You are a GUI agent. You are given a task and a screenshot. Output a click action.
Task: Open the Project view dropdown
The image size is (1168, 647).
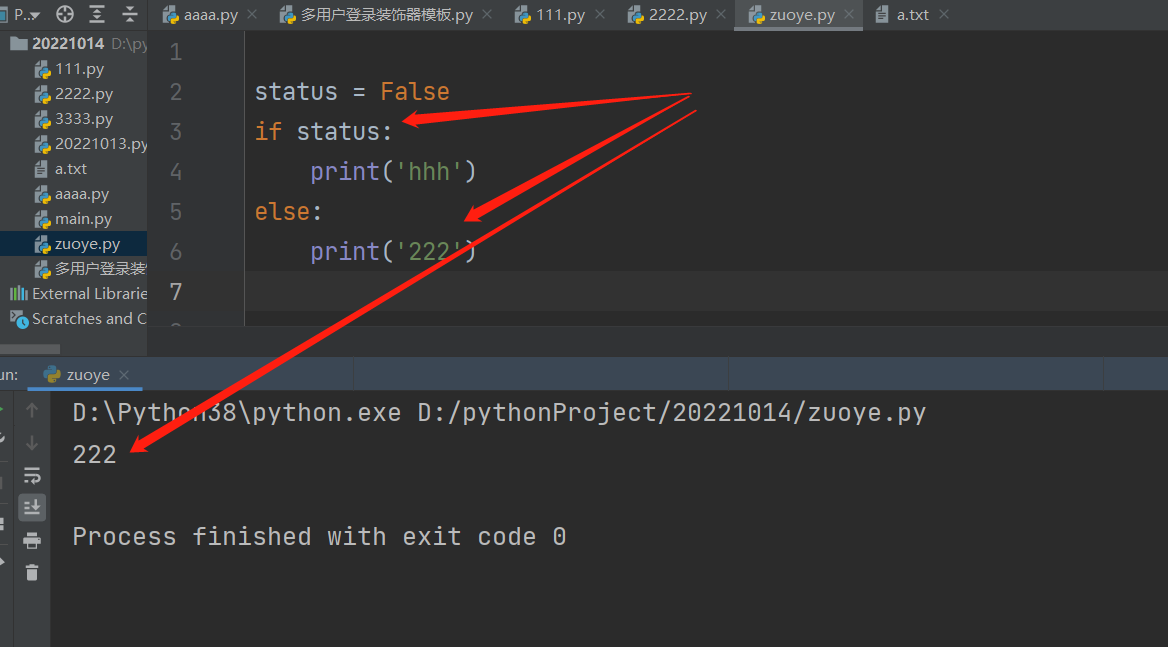(28, 15)
